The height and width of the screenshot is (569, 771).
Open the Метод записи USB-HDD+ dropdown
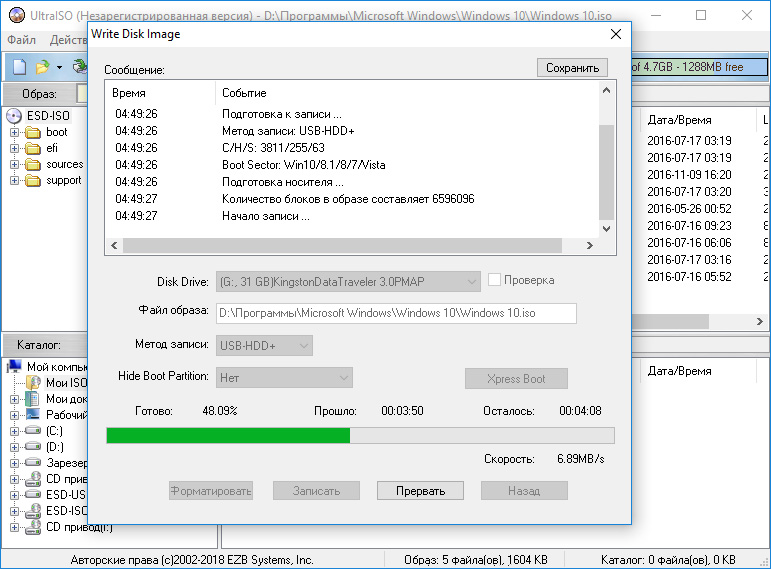click(264, 346)
